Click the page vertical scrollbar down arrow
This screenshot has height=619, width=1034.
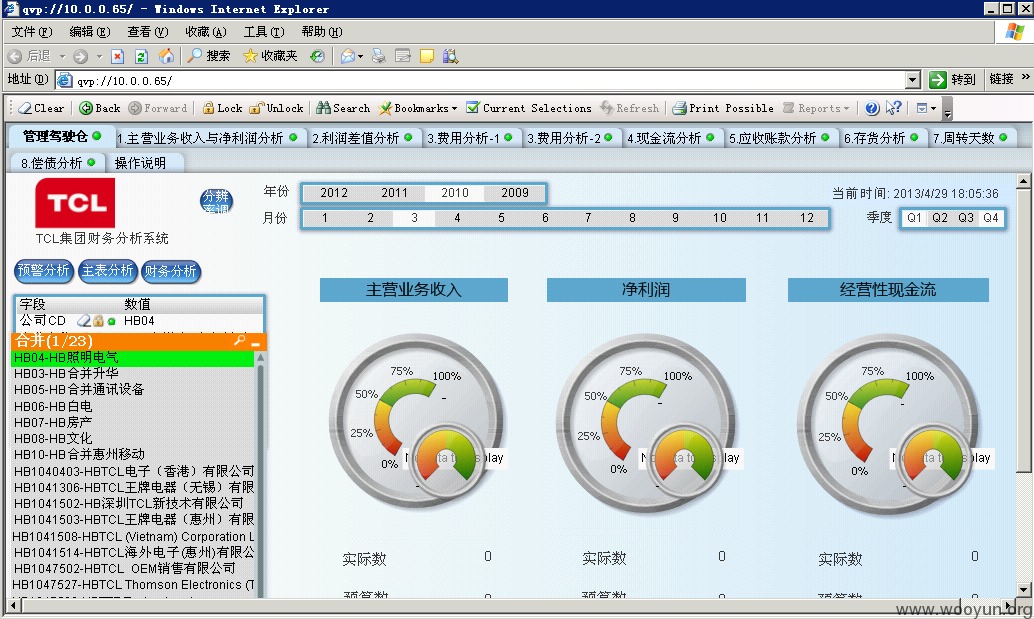[1023, 589]
